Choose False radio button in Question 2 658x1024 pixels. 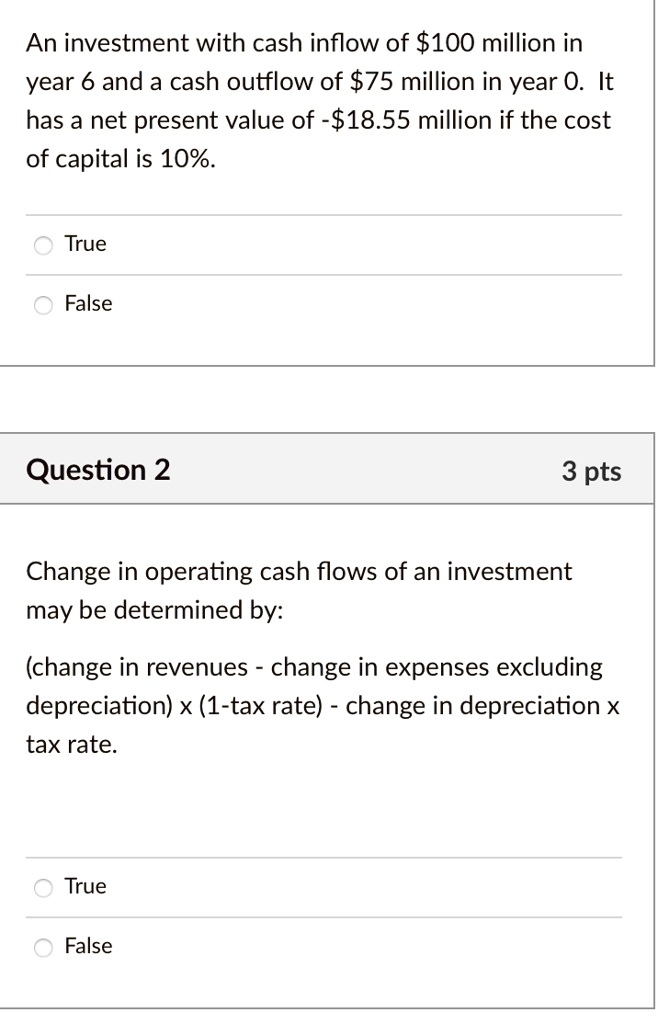tap(43, 948)
